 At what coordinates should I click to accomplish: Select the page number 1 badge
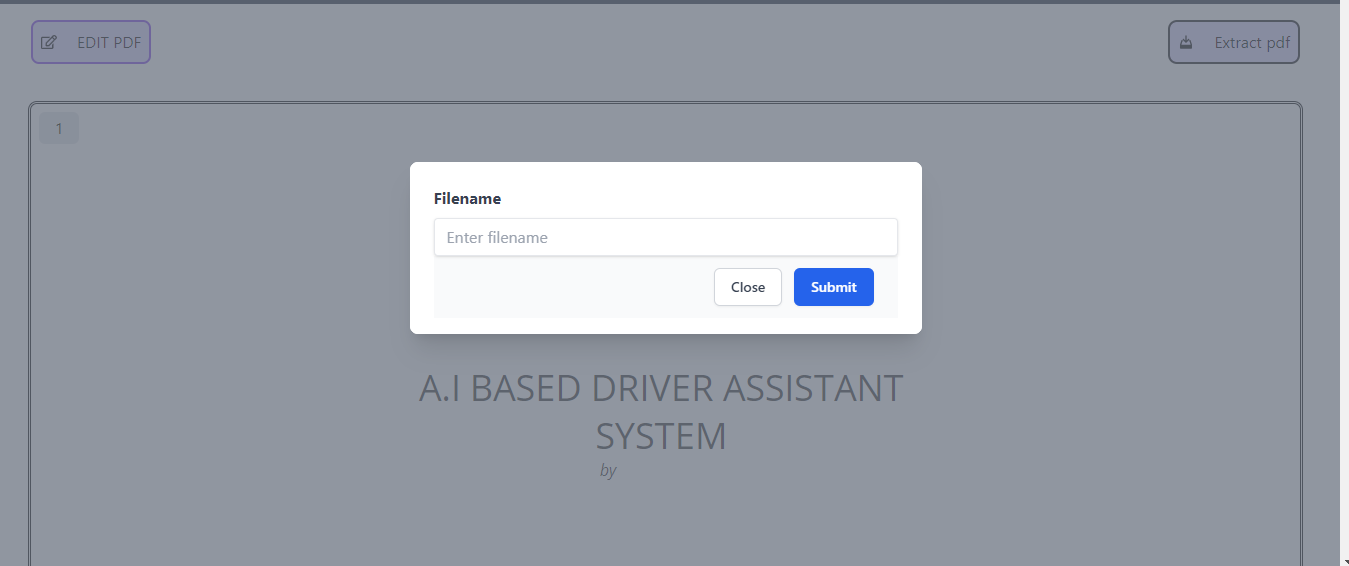(x=59, y=128)
